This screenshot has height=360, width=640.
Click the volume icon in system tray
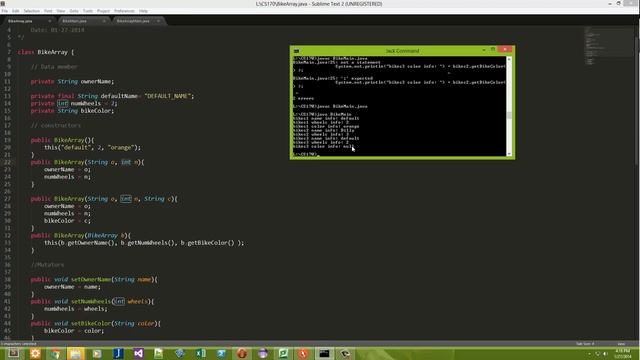[x=605, y=353]
